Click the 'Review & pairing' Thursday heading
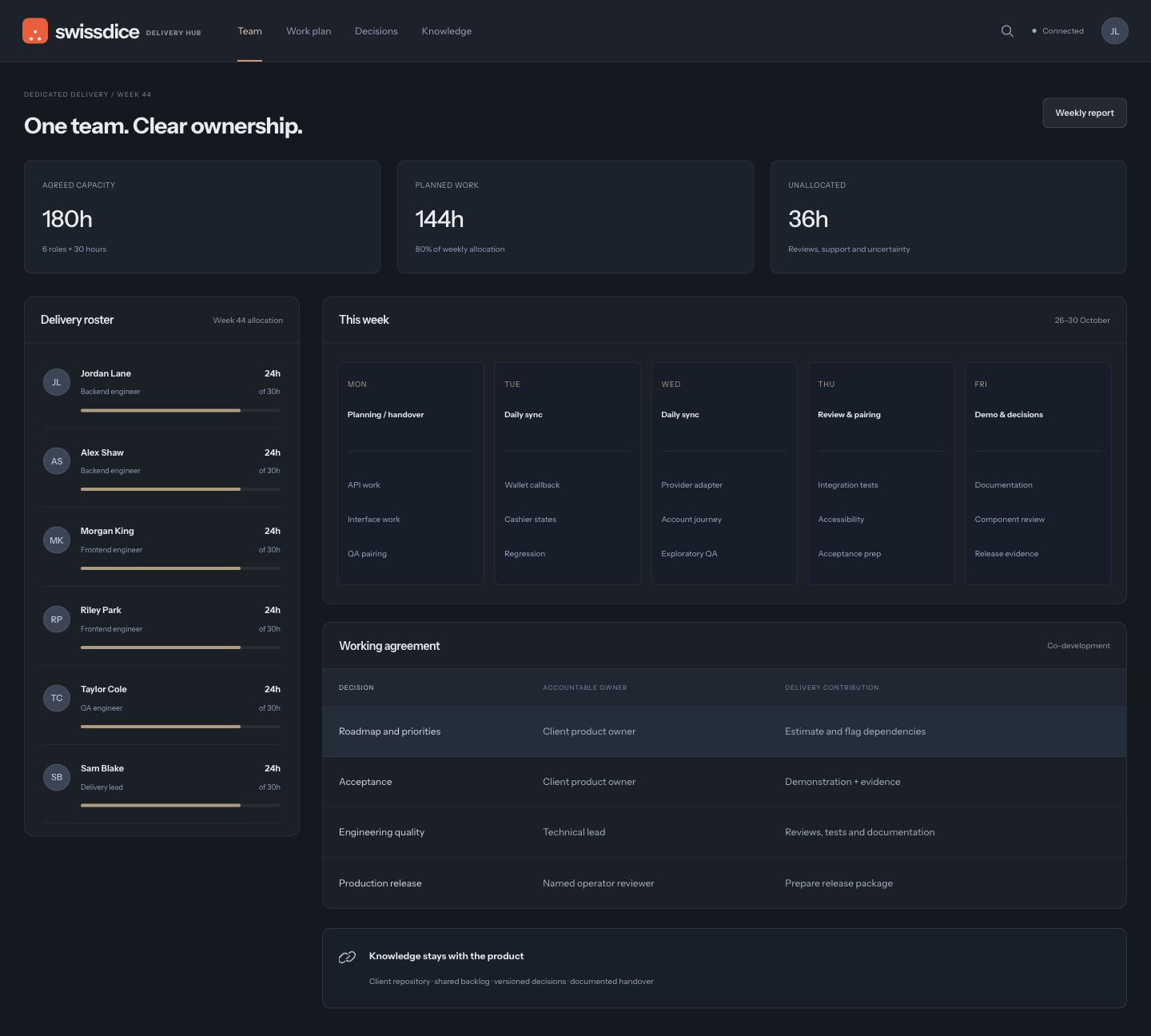 (849, 415)
